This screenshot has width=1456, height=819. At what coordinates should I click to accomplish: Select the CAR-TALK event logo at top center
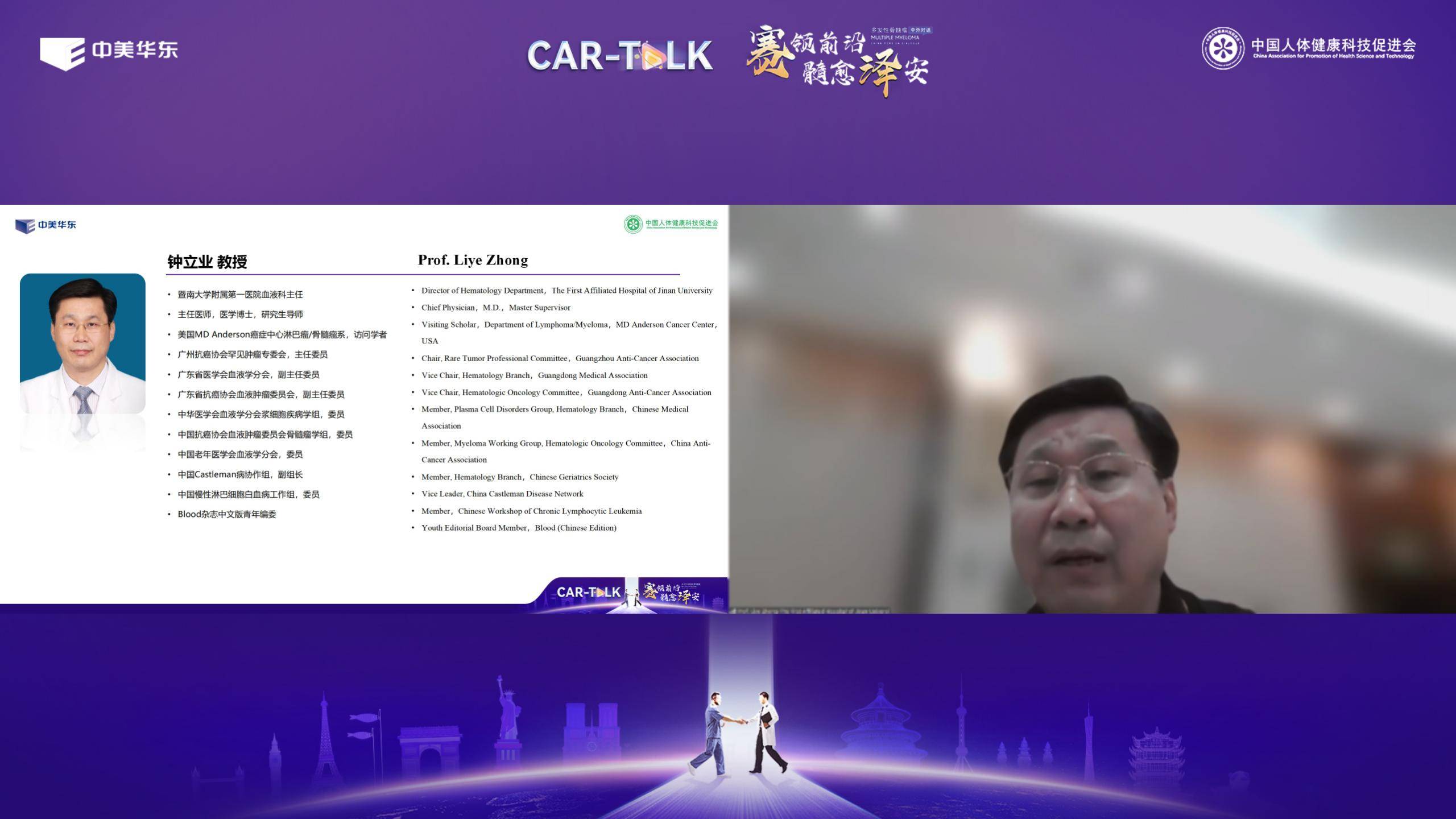(x=620, y=57)
